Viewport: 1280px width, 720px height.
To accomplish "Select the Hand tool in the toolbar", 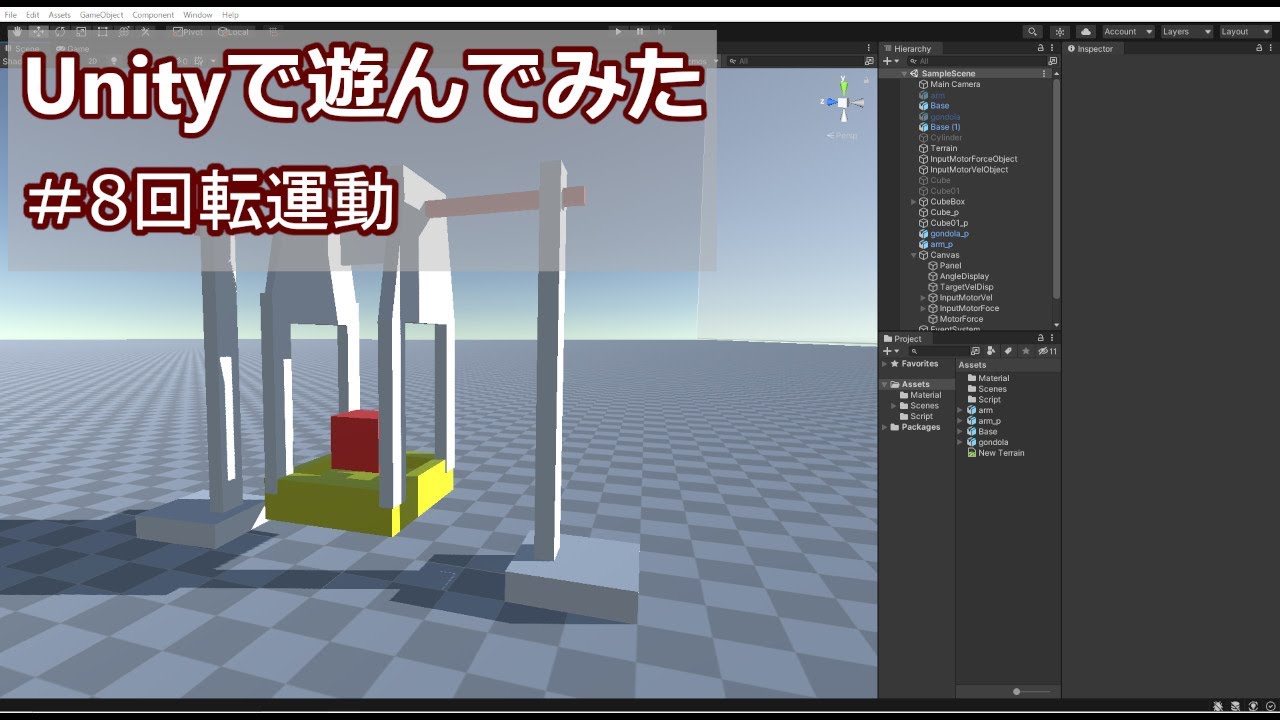I will [x=17, y=32].
